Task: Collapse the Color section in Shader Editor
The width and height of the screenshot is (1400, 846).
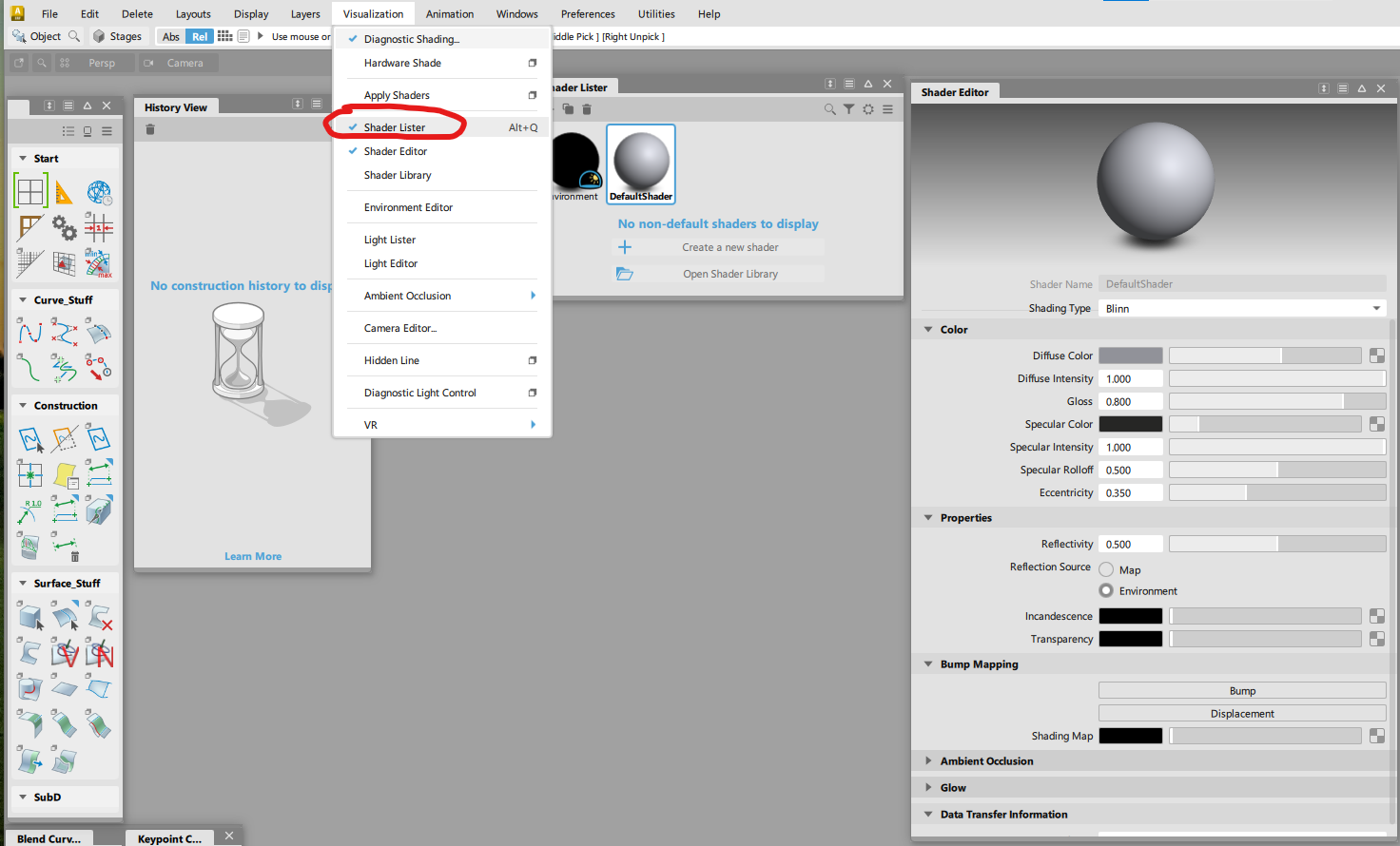Action: coord(928,329)
